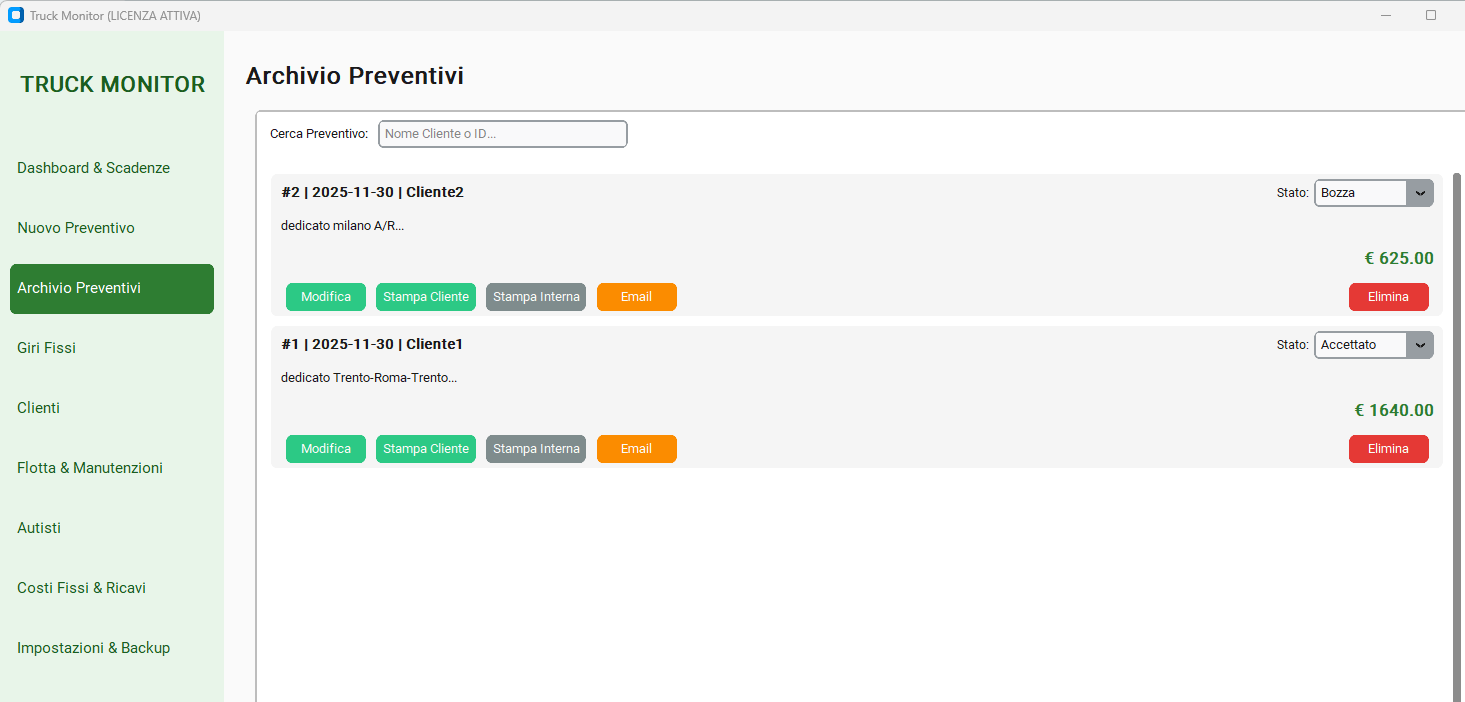
Task: Open Dashboard & Scadenze section
Action: (93, 168)
